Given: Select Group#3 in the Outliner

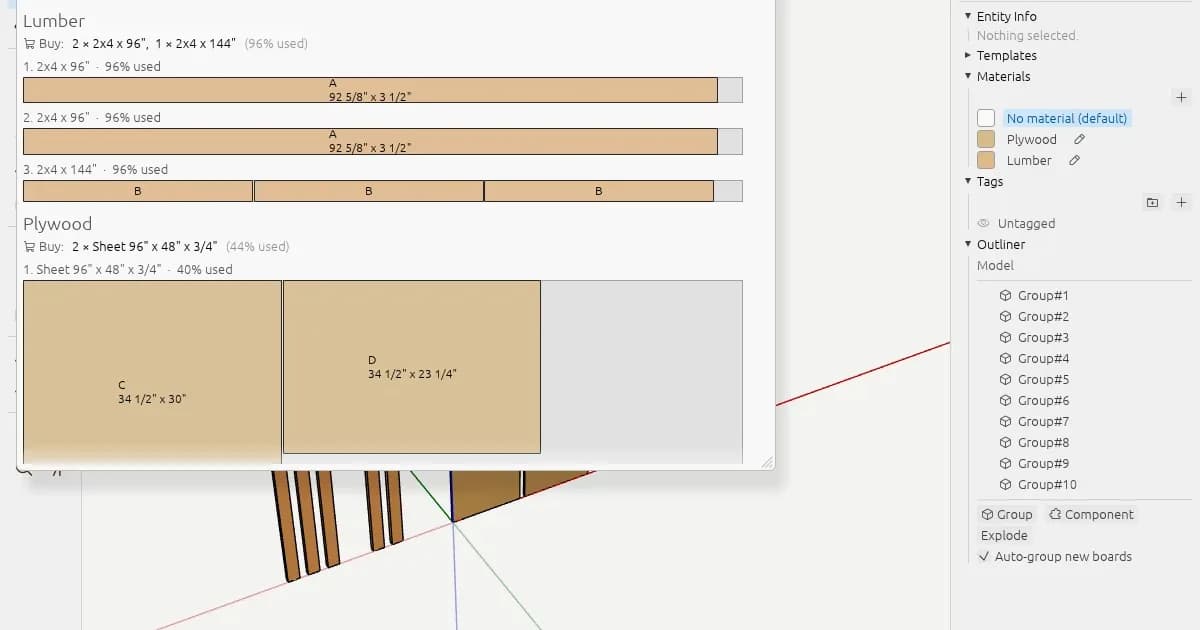Looking at the screenshot, I should tap(1043, 337).
